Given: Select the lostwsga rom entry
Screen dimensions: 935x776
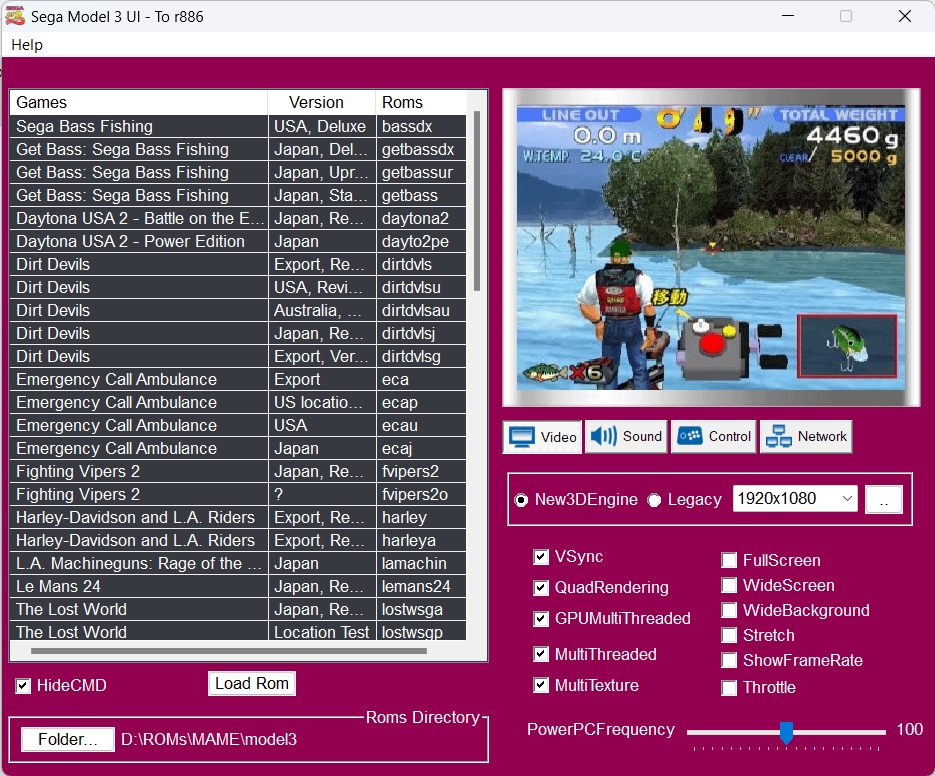Looking at the screenshot, I should tap(238, 610).
